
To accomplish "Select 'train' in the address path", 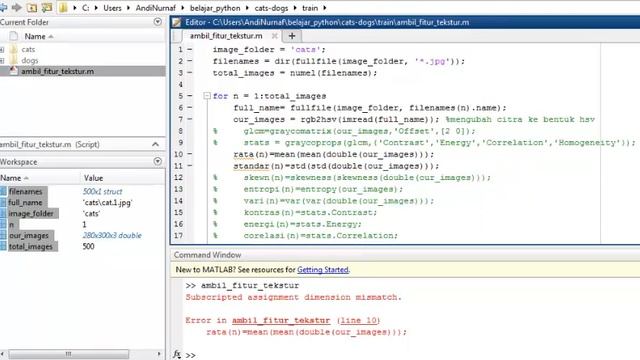I will (x=310, y=8).
